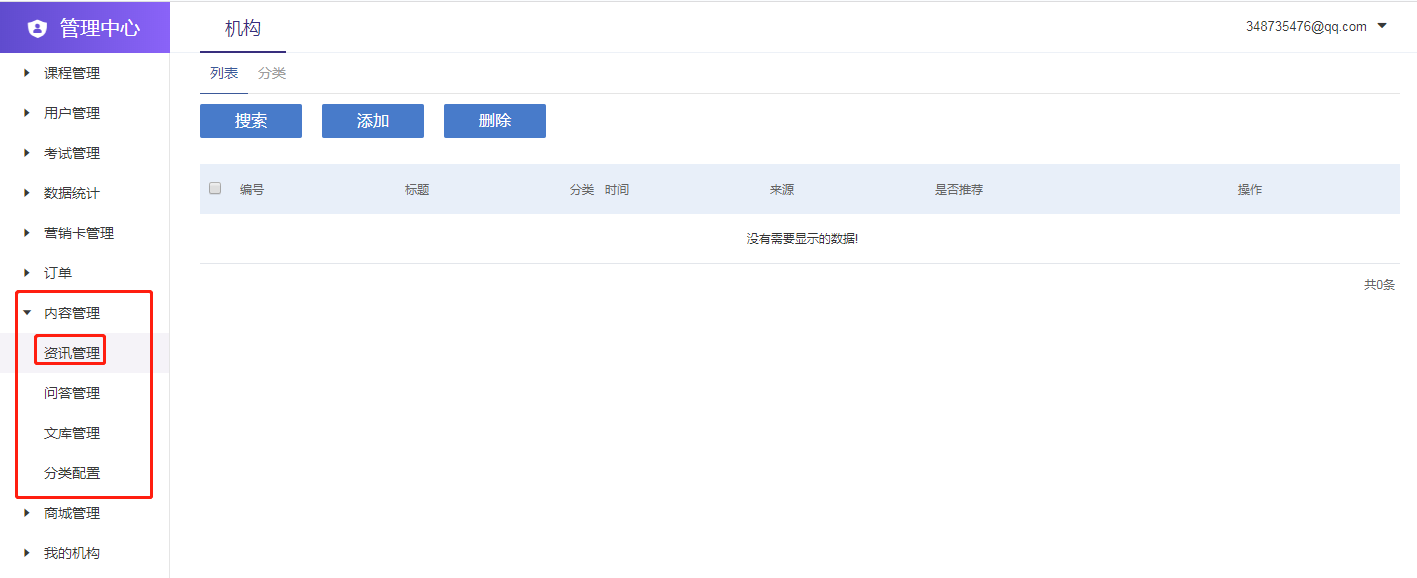Expand the 数据统计 sidebar section
Image resolution: width=1417 pixels, height=578 pixels.
click(71, 193)
